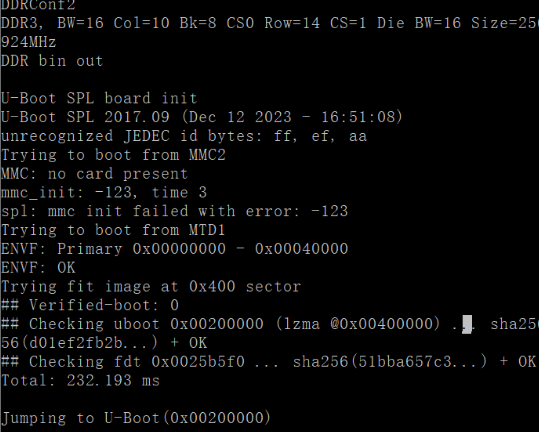Click the "spl: mmc init failed" error line

tap(175, 211)
